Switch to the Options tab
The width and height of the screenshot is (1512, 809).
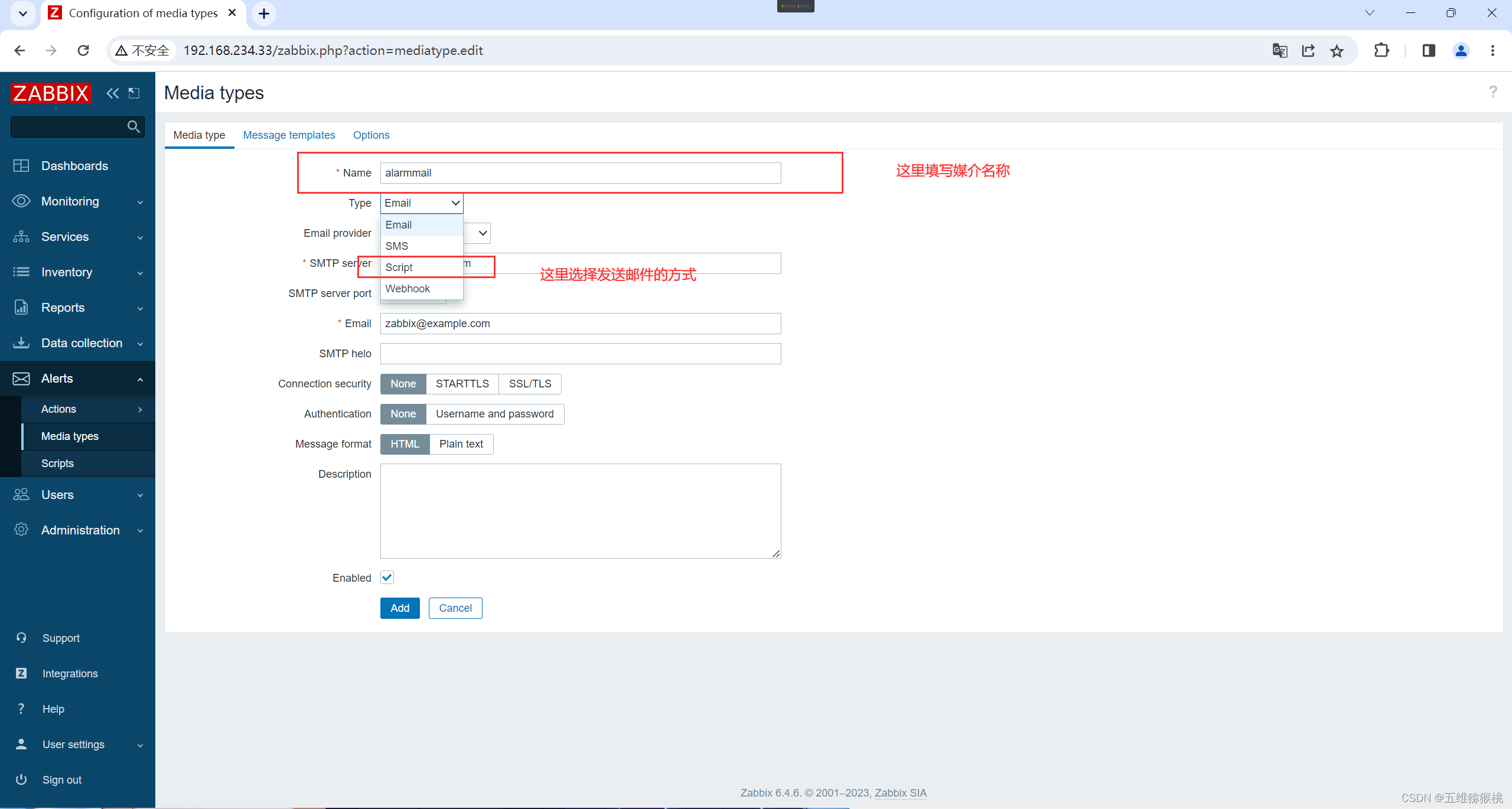(x=372, y=135)
